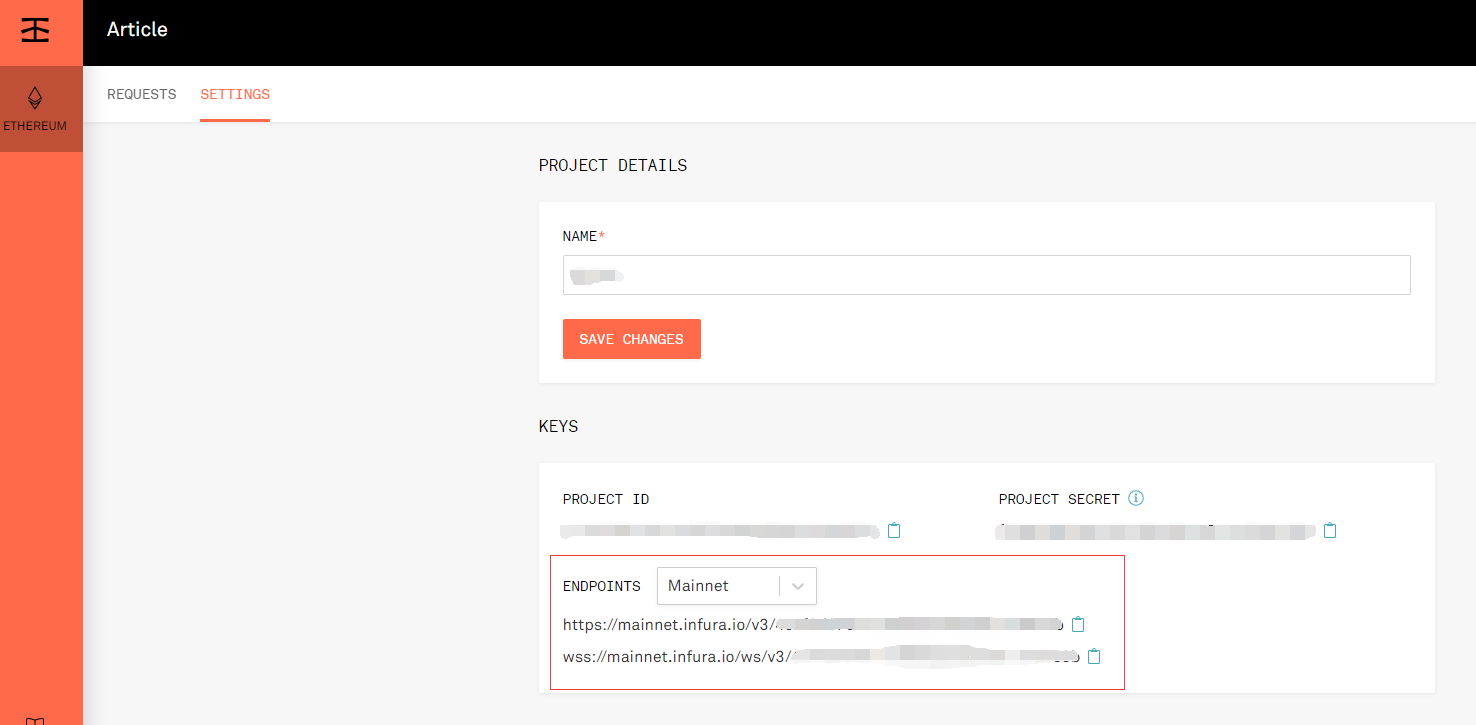1476x725 pixels.
Task: Open the Ethereum sidebar item
Action: 41,109
